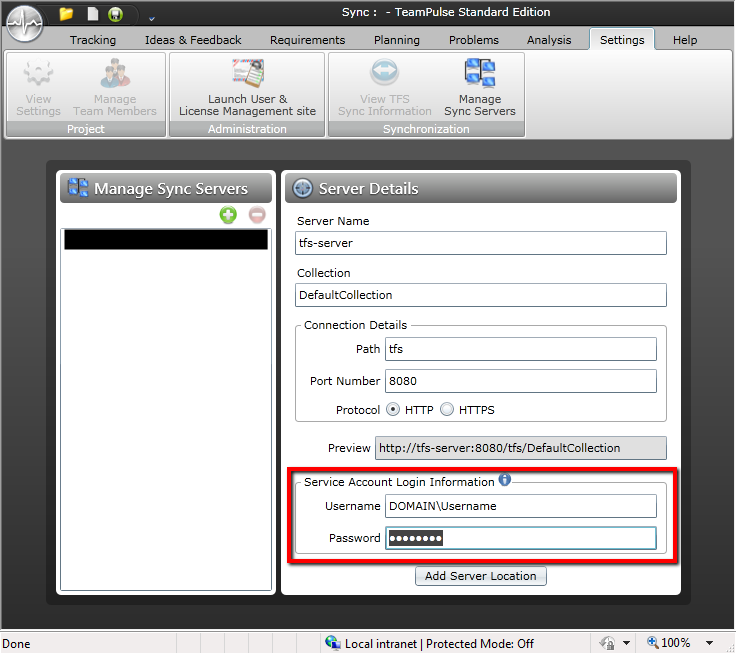Click the Local intranet security zone icon
The width and height of the screenshot is (736, 654).
point(333,643)
